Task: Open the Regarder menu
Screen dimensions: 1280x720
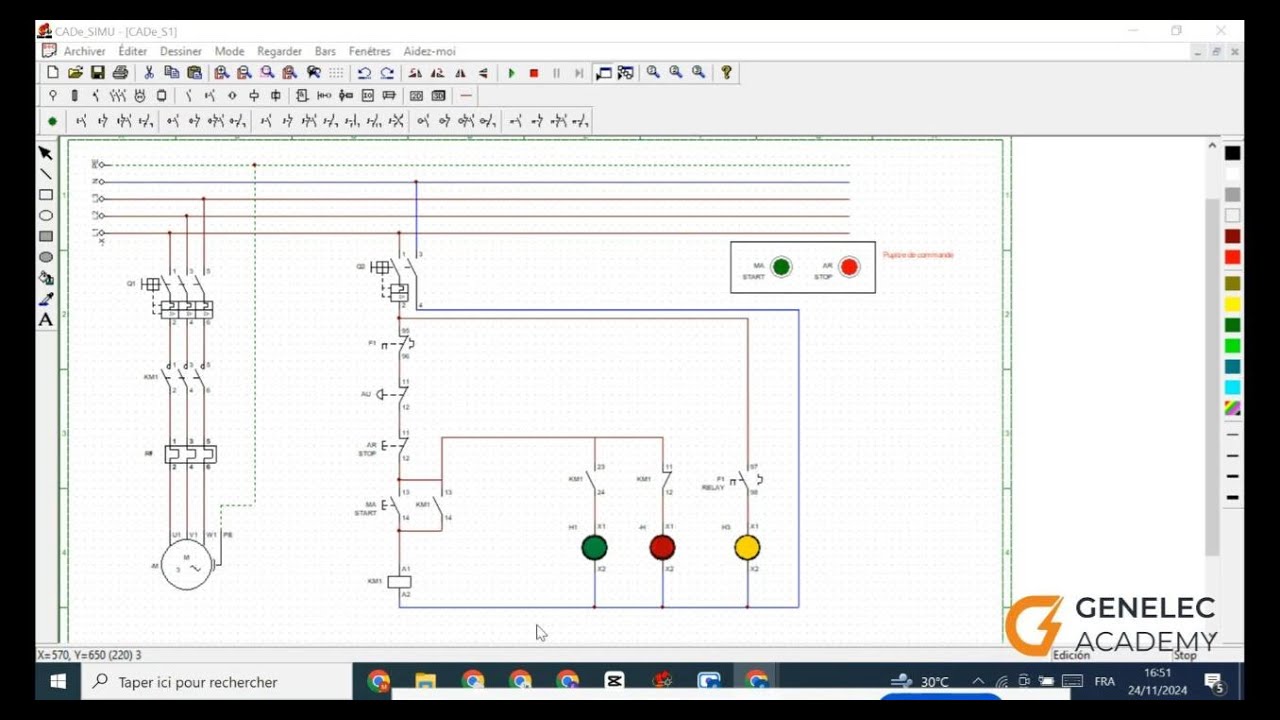Action: click(279, 51)
